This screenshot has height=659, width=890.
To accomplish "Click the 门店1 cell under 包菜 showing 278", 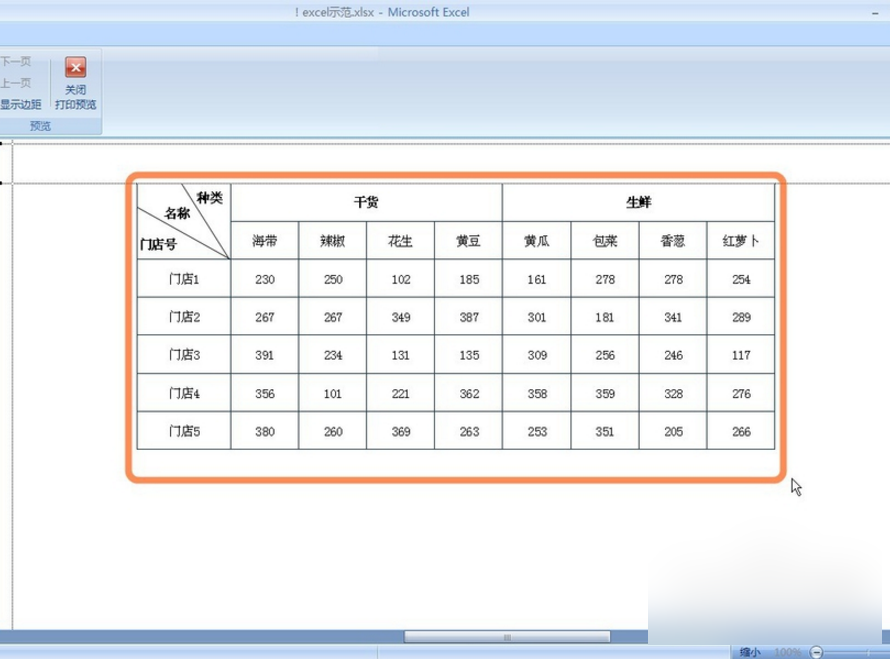I will click(x=605, y=279).
